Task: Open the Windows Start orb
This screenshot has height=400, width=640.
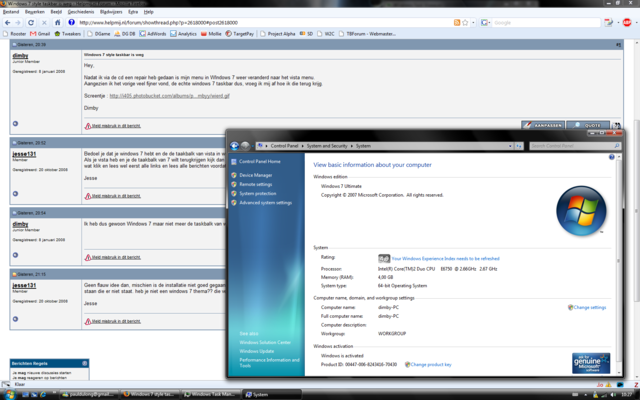Action: (x=9, y=394)
